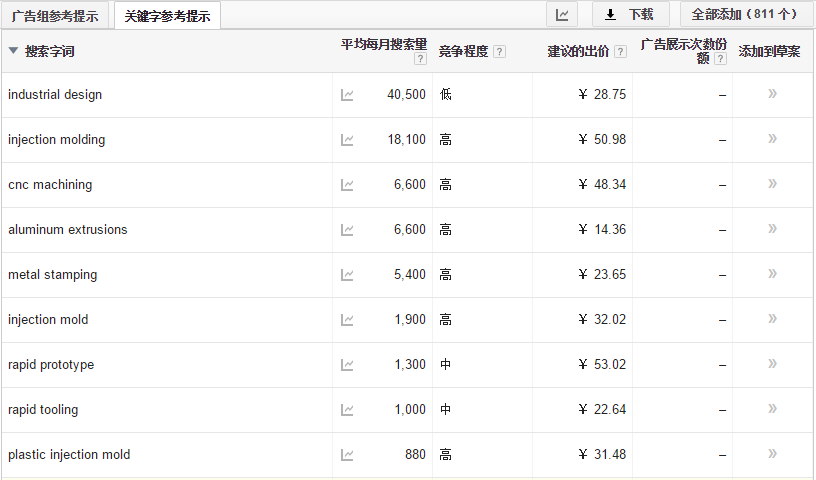Click search volume value 5,400
The image size is (816, 480).
(x=410, y=274)
